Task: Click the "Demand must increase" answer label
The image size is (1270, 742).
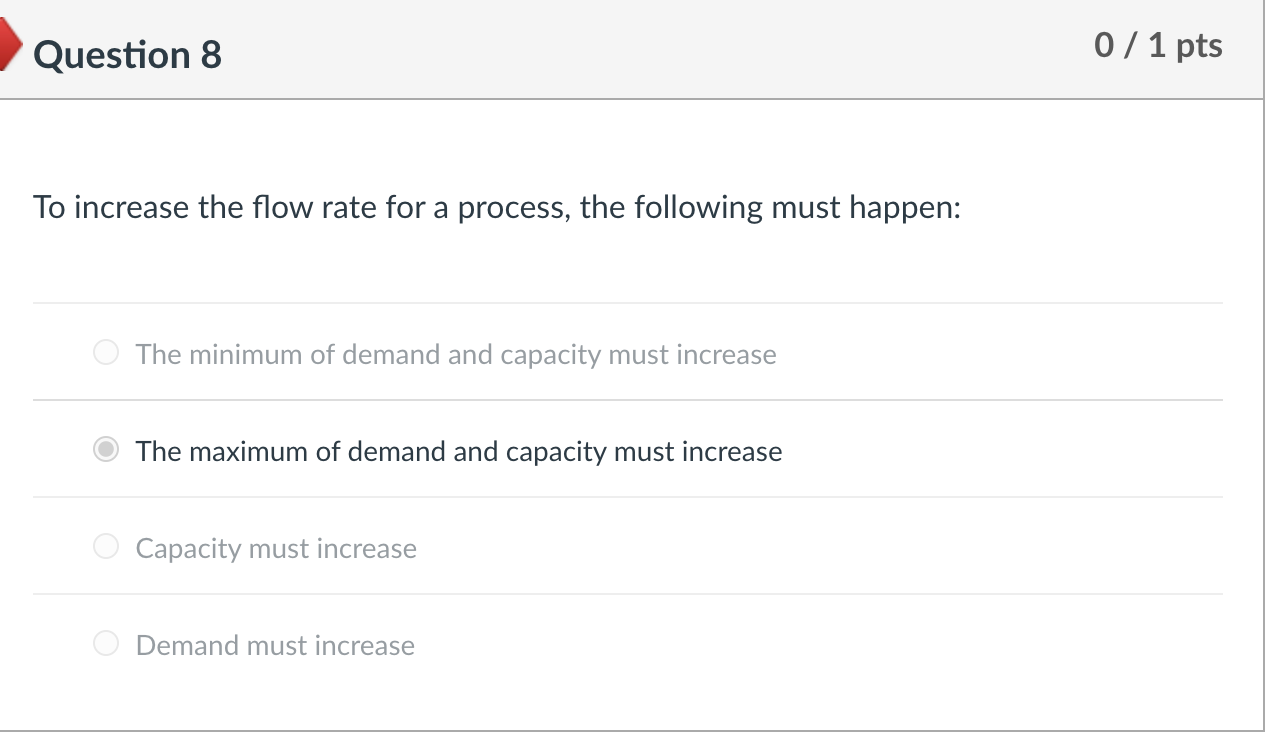Action: 275,646
